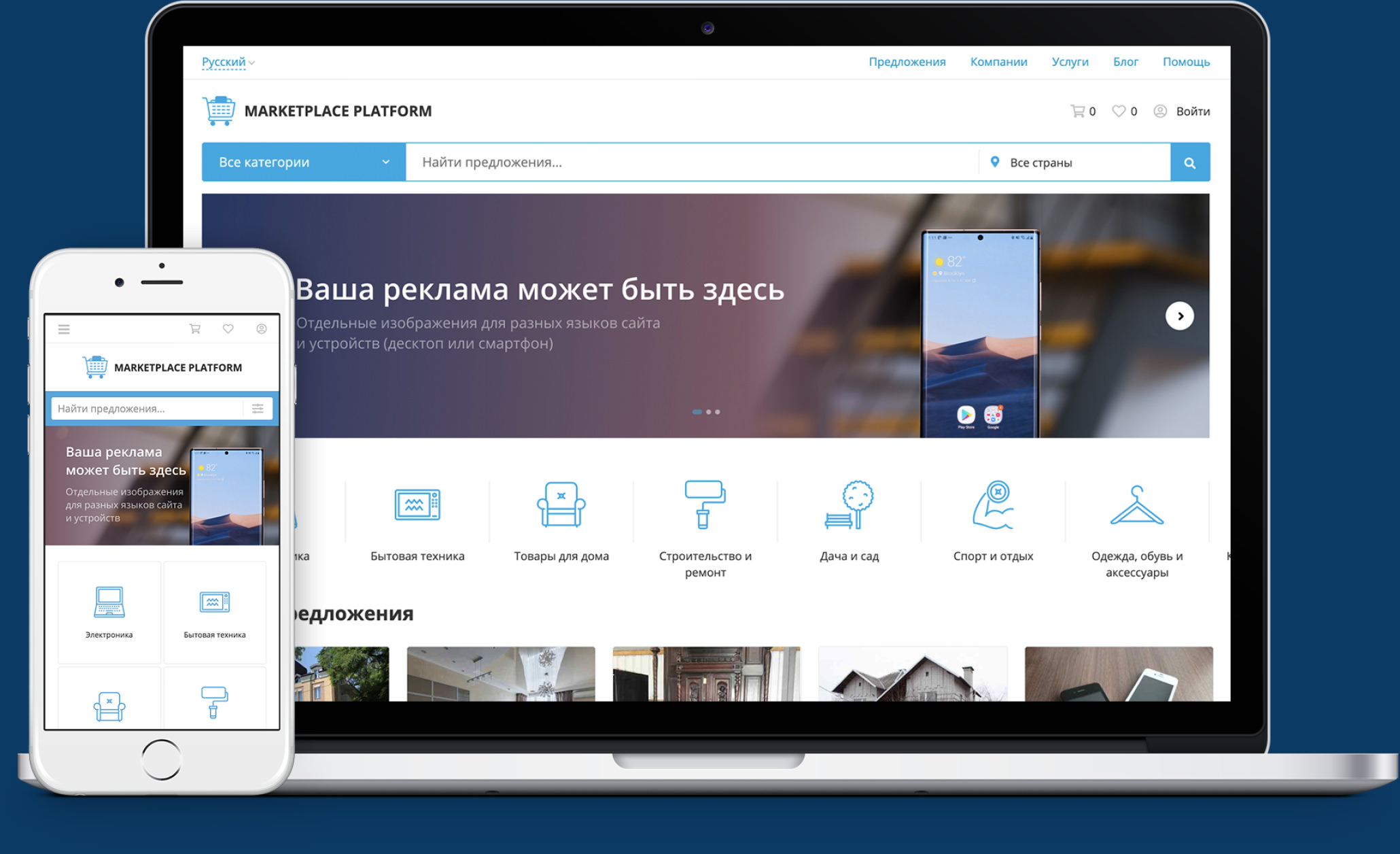Open the Строительство и ремонт roller icon

(705, 504)
